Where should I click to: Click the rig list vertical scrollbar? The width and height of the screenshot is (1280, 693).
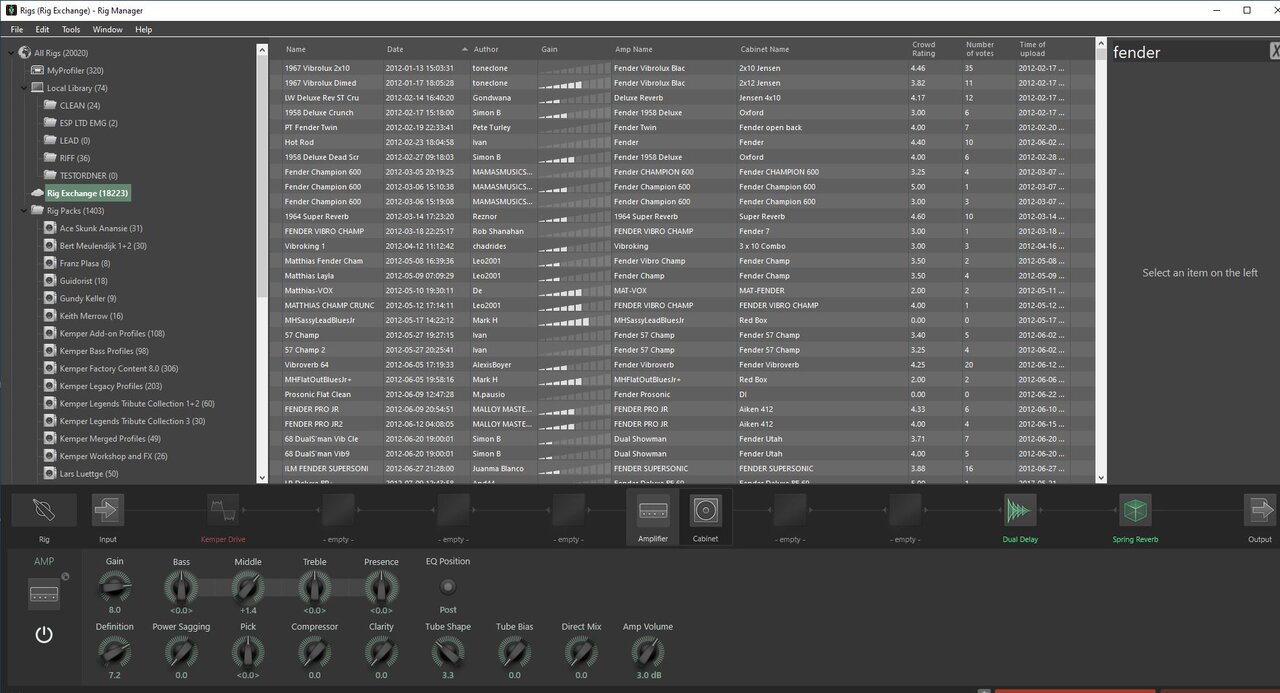[x=1101, y=261]
